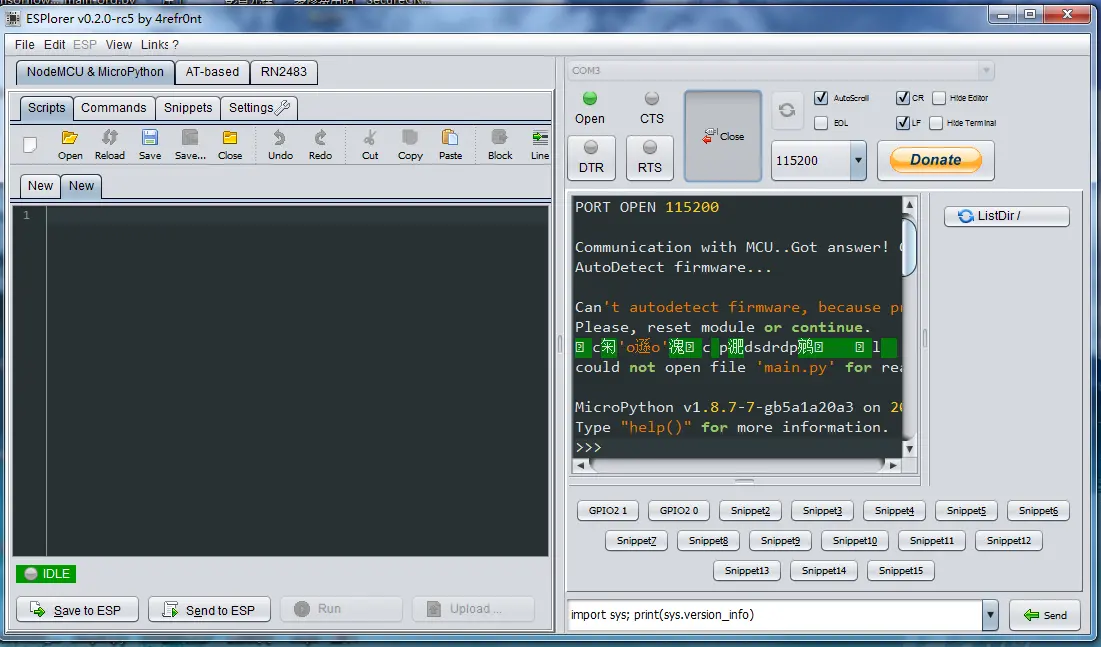Choose Save As toolbar icon
The width and height of the screenshot is (1101, 647).
point(190,145)
